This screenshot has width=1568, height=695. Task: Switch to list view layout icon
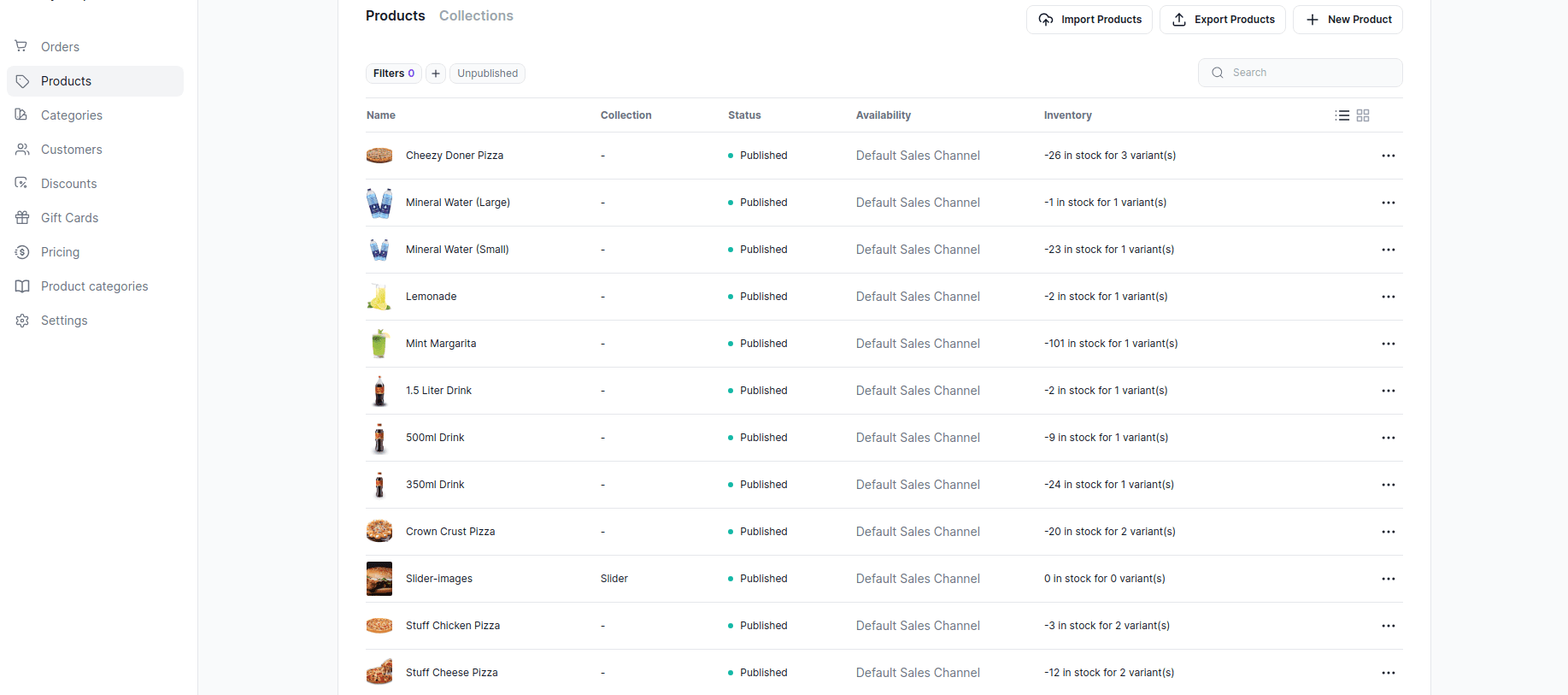pyautogui.click(x=1342, y=115)
